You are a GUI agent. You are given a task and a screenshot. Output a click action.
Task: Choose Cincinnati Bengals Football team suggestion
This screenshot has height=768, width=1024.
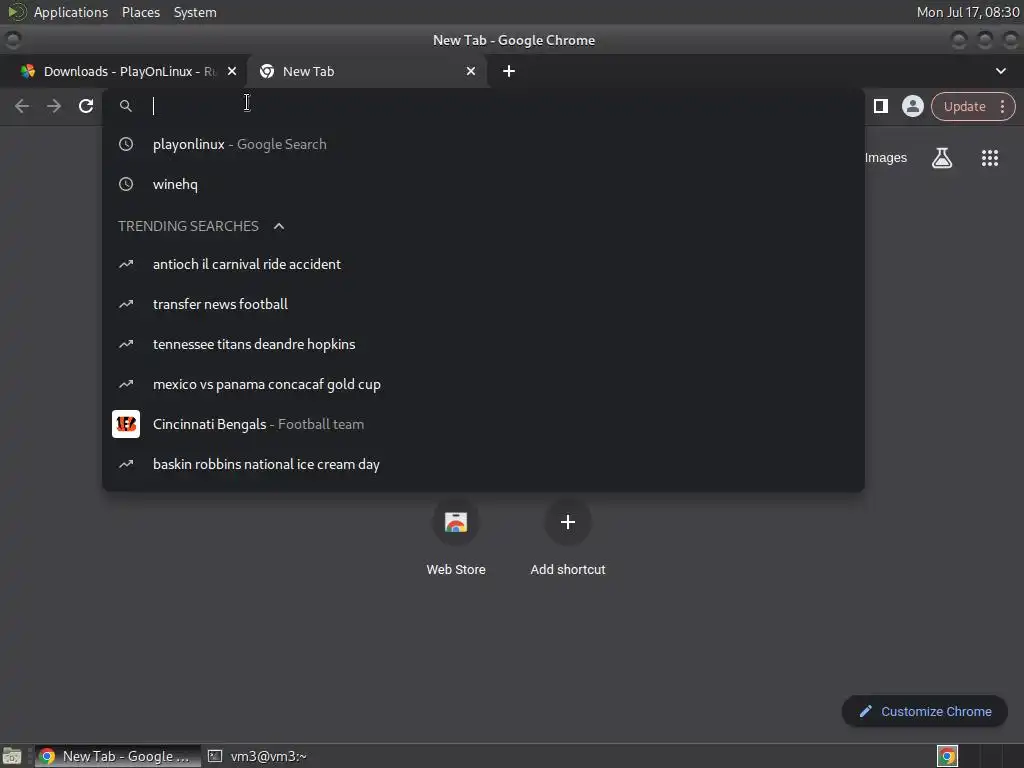(x=483, y=424)
